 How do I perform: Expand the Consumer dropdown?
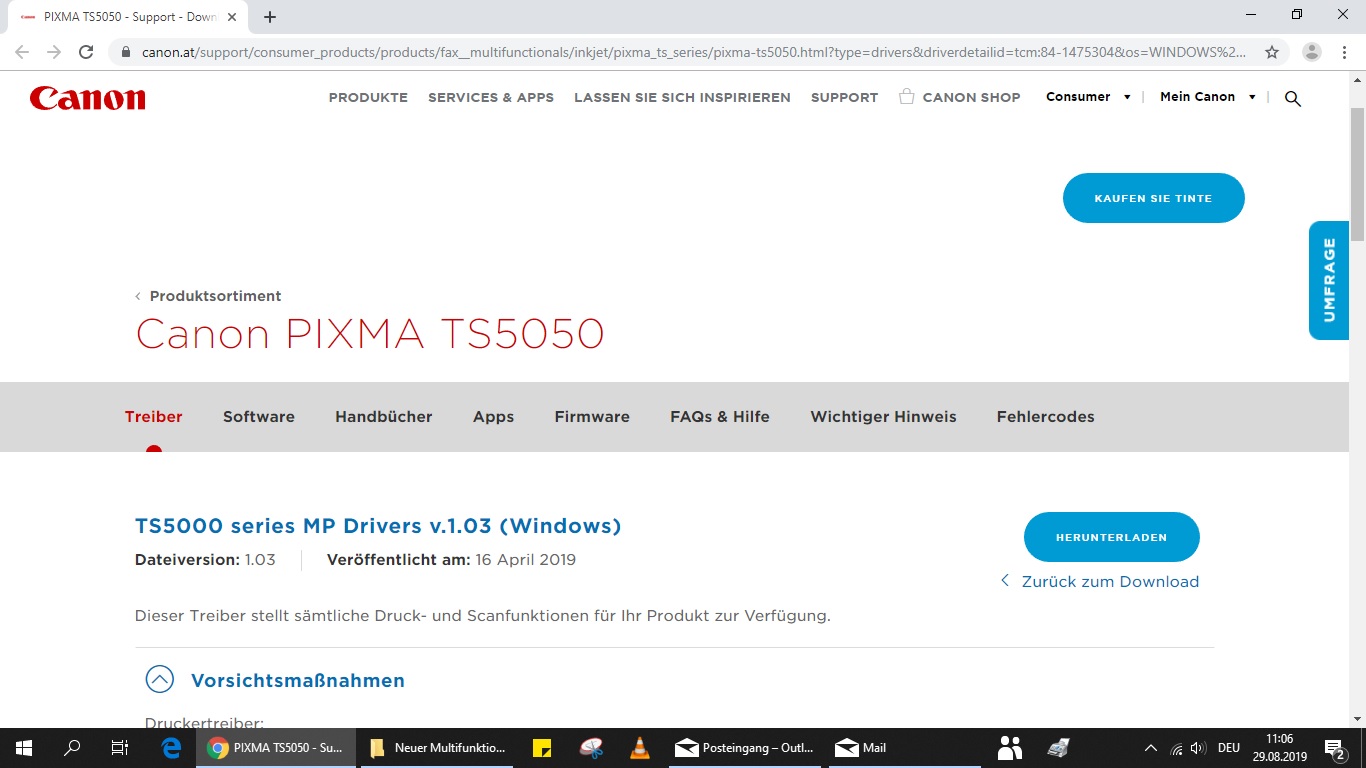(x=1088, y=97)
